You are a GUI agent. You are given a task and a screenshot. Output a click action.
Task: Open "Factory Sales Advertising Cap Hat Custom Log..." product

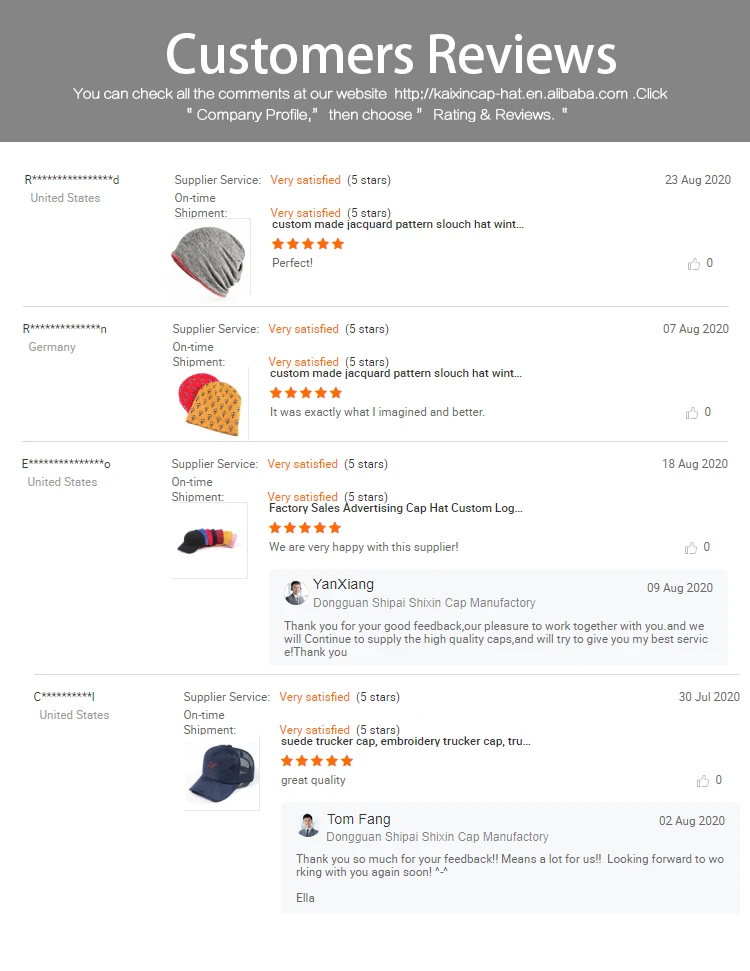(396, 508)
